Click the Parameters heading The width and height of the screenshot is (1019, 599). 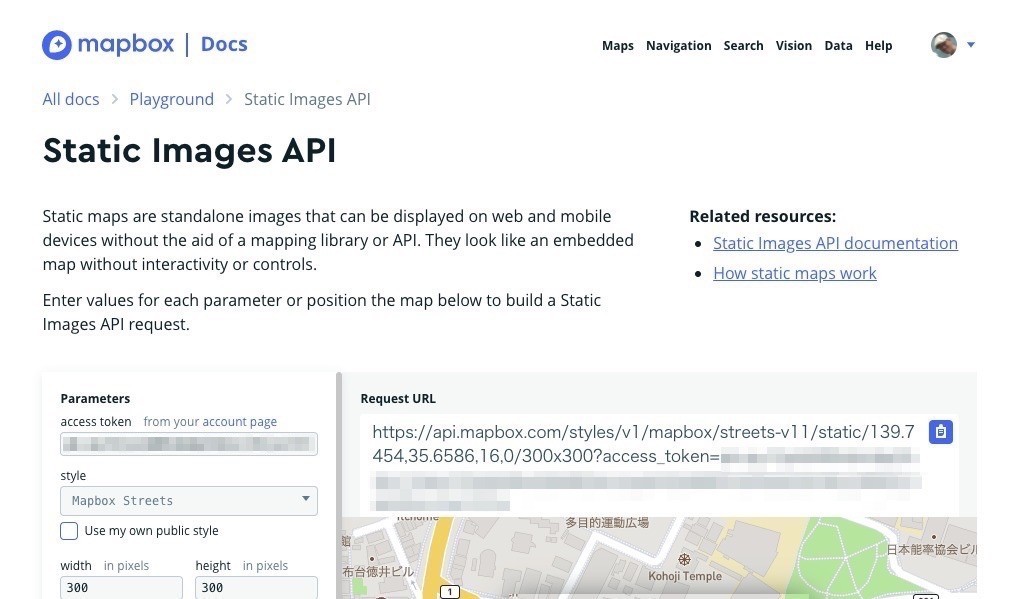point(95,398)
